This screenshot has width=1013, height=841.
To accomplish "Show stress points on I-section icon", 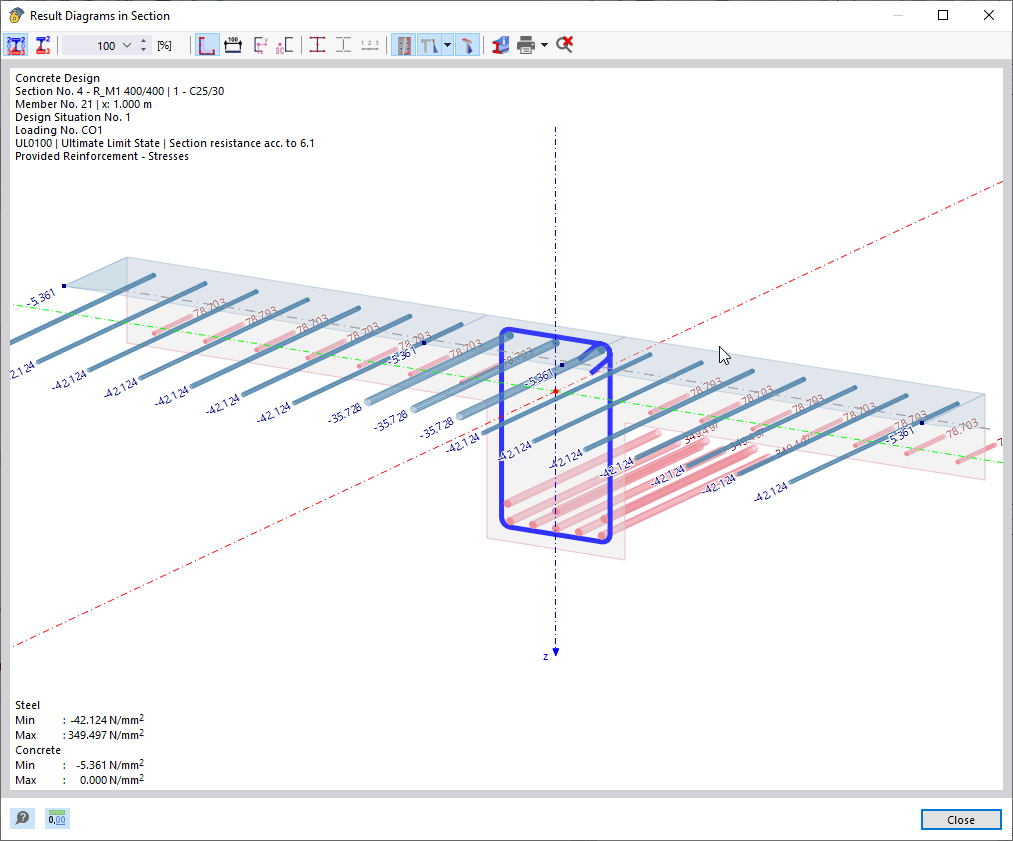I will click(x=317, y=45).
